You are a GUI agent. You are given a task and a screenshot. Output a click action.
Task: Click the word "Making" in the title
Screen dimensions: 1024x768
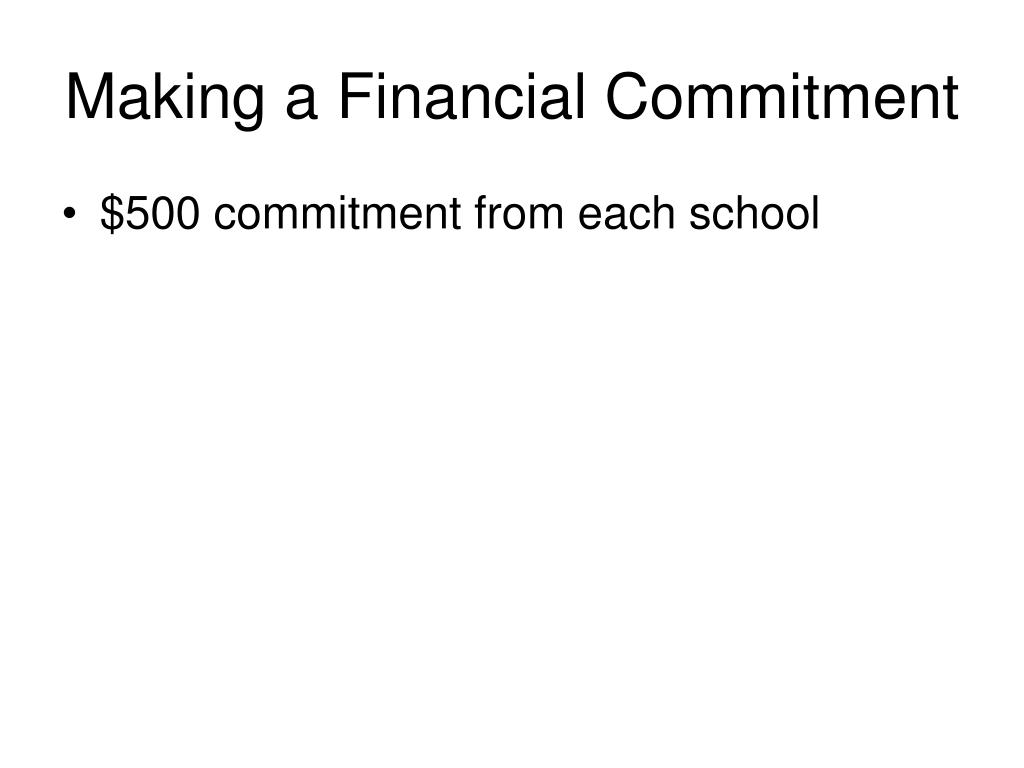(165, 99)
